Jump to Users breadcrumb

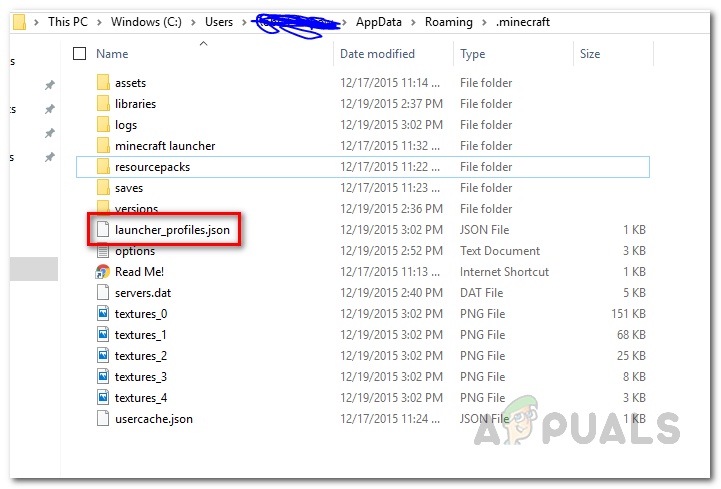pyautogui.click(x=219, y=22)
